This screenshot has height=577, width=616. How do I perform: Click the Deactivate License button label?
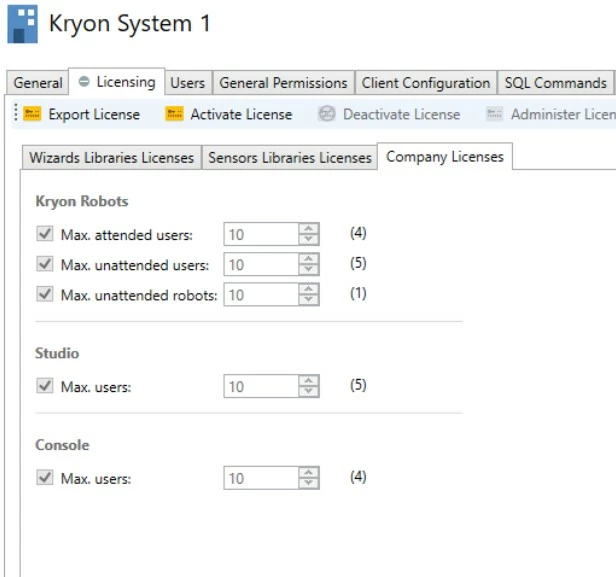[x=402, y=114]
